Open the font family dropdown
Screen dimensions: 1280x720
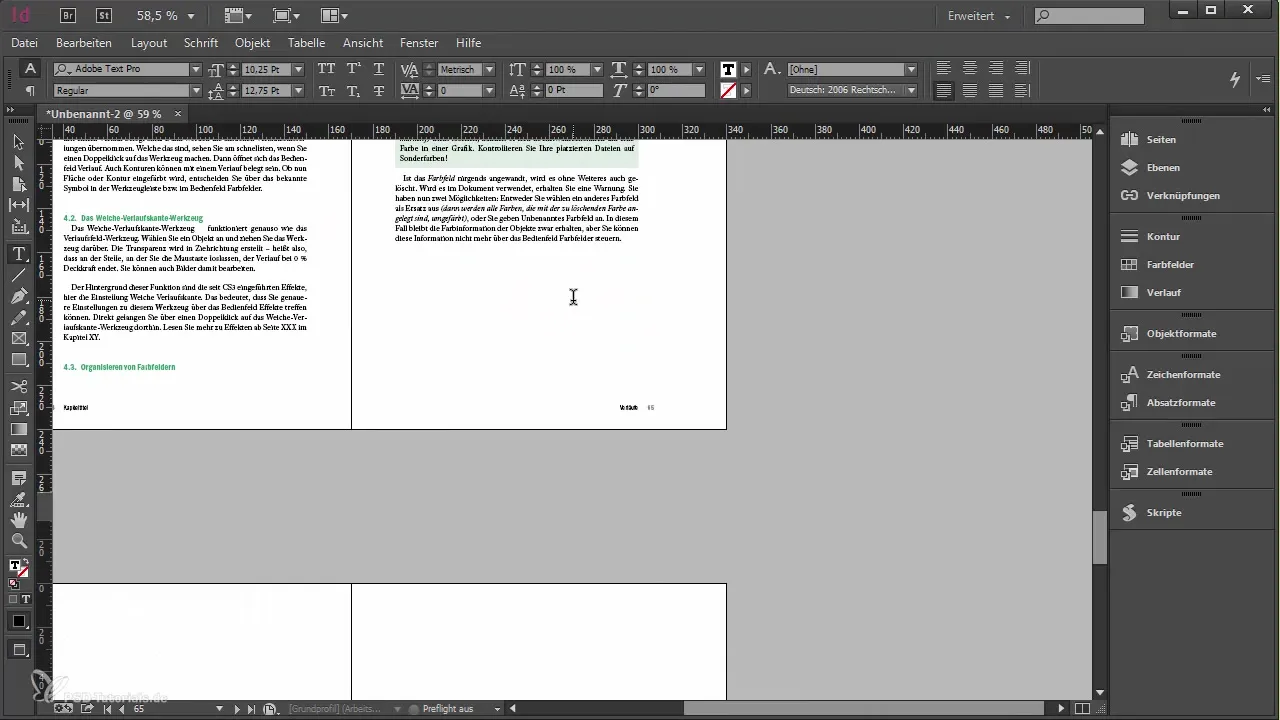coord(196,70)
